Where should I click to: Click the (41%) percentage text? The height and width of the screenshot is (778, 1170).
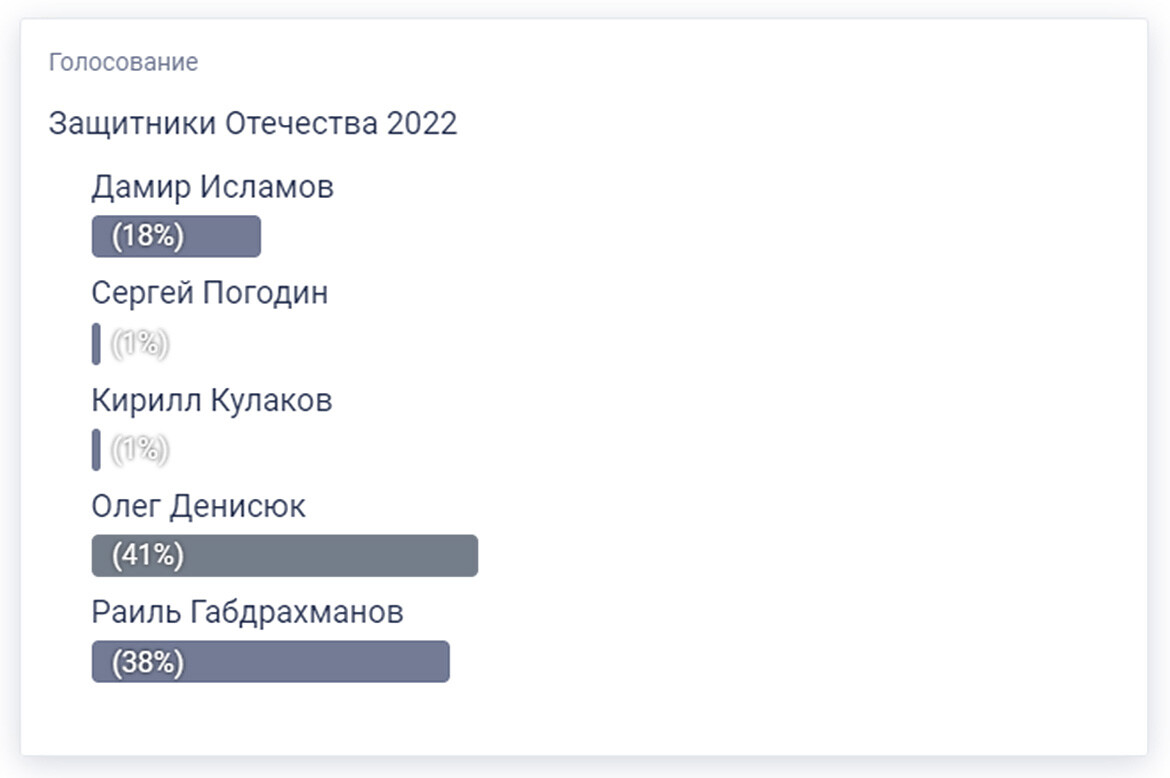click(148, 556)
